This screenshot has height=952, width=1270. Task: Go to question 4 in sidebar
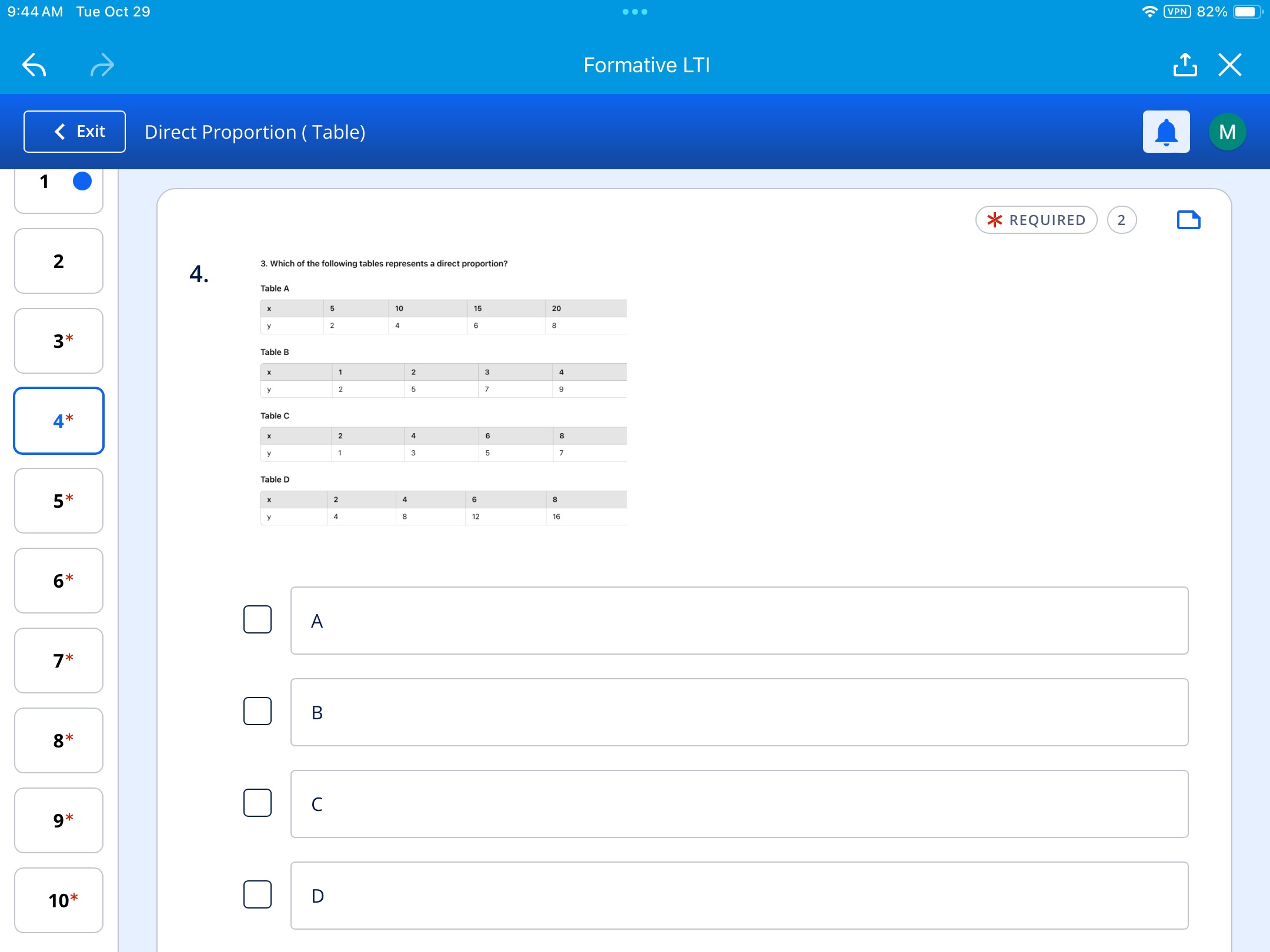pyautogui.click(x=59, y=421)
